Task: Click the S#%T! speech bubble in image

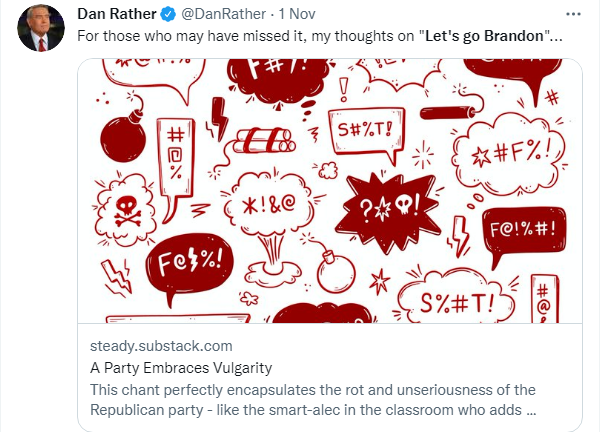Action: tap(367, 134)
